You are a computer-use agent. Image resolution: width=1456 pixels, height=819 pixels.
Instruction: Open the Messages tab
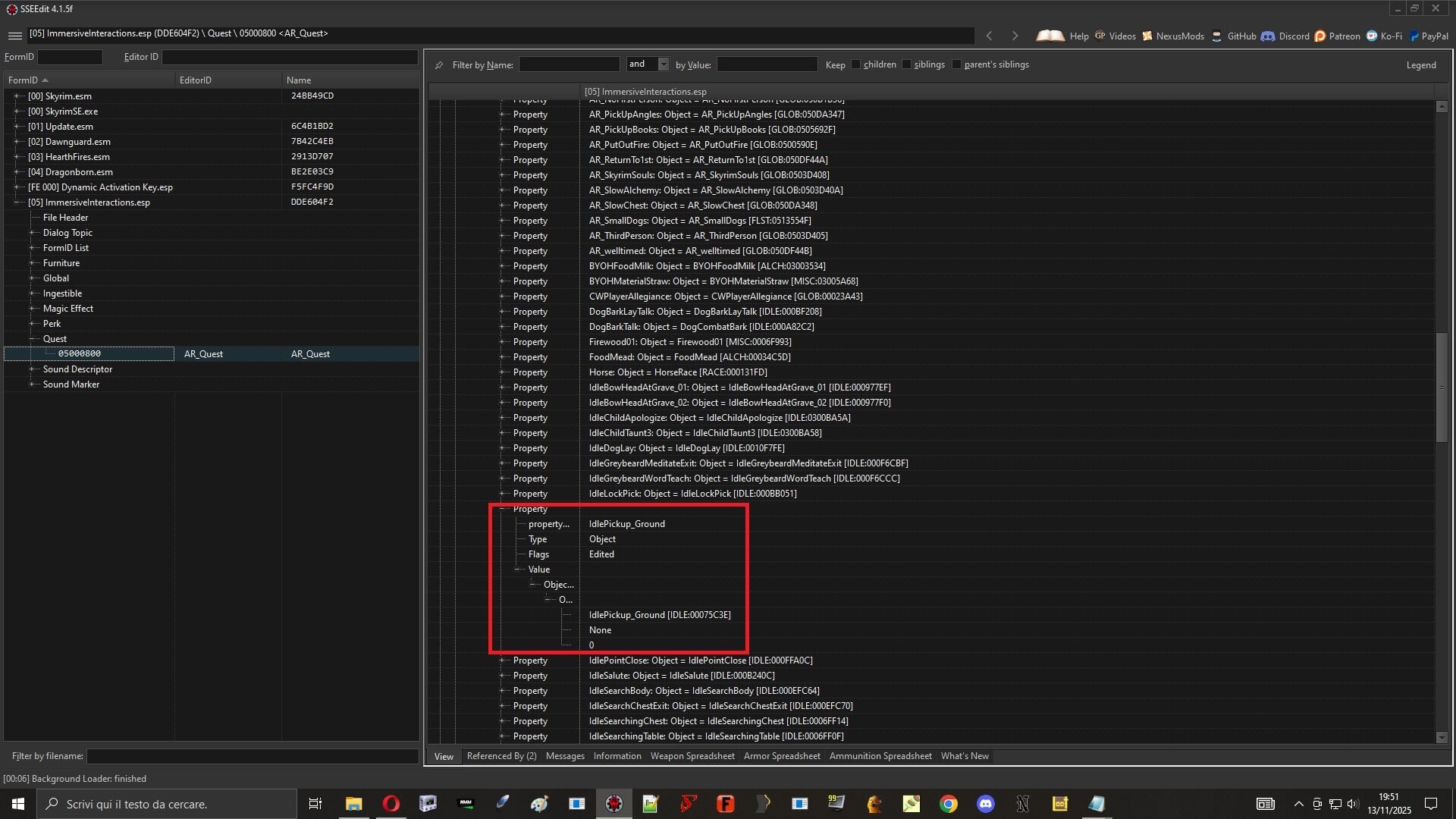click(565, 756)
